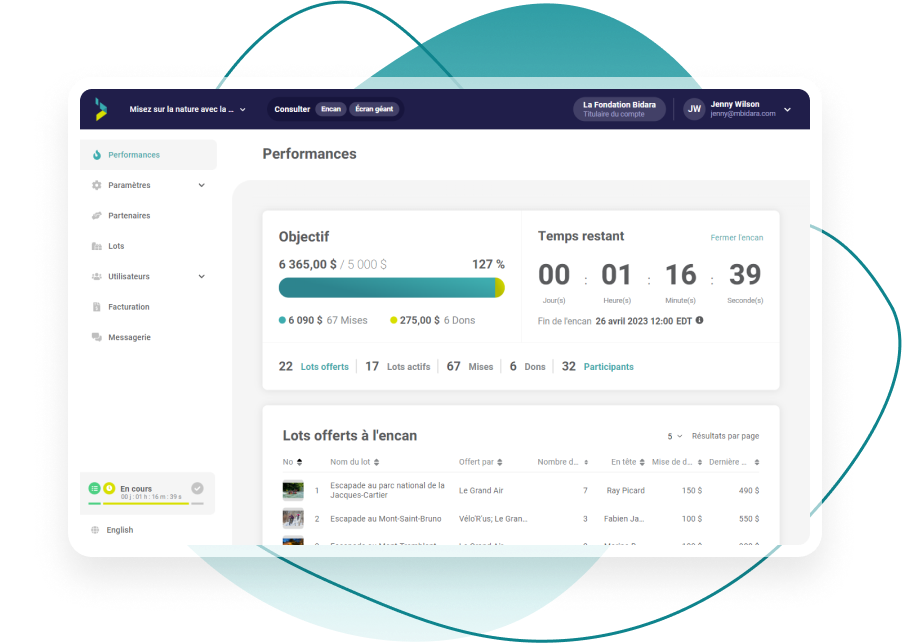This screenshot has width=909, height=644.
Task: Open the Participants link
Action: pyautogui.click(x=609, y=367)
